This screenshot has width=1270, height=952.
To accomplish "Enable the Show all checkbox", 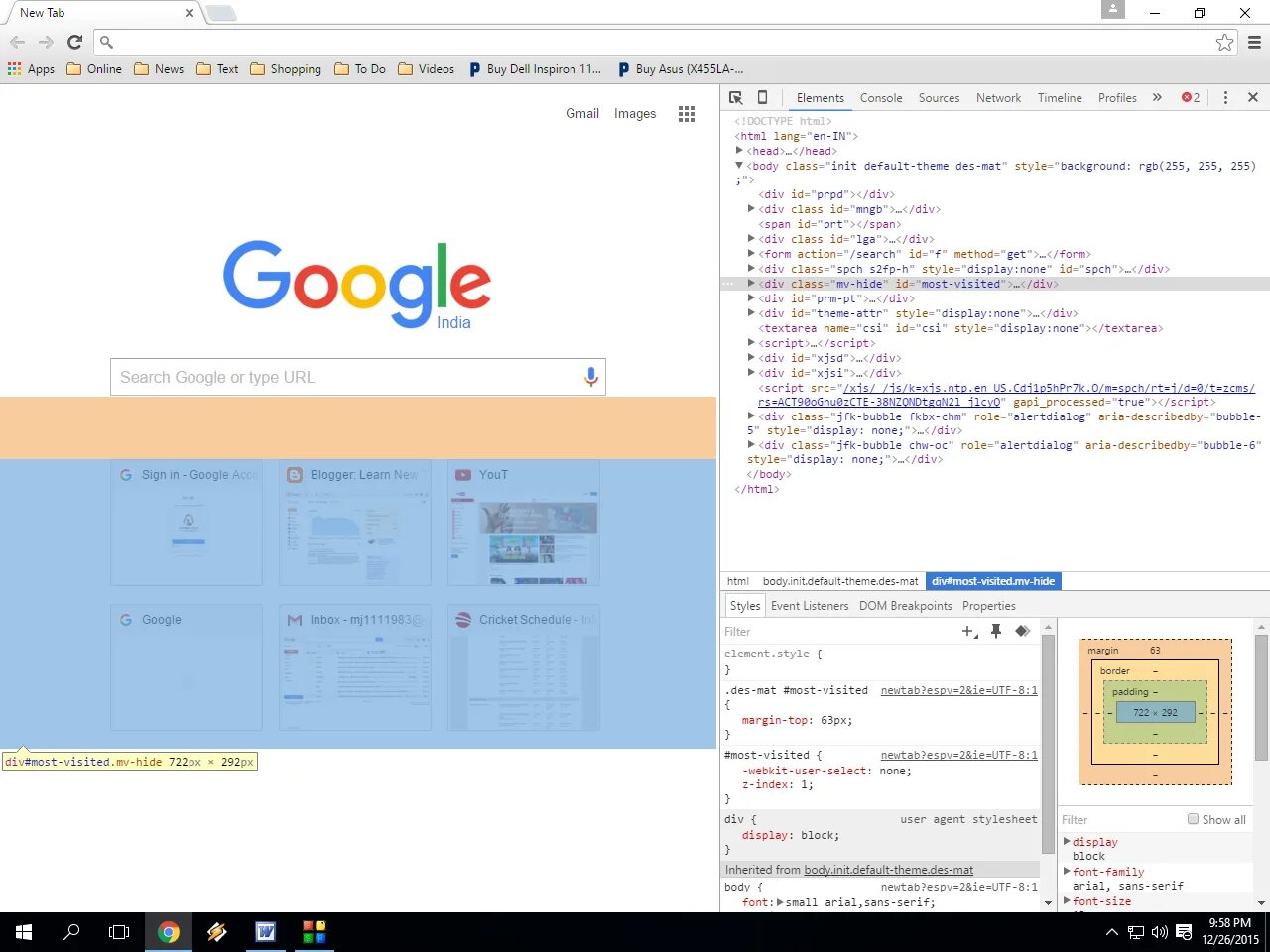I will point(1193,819).
